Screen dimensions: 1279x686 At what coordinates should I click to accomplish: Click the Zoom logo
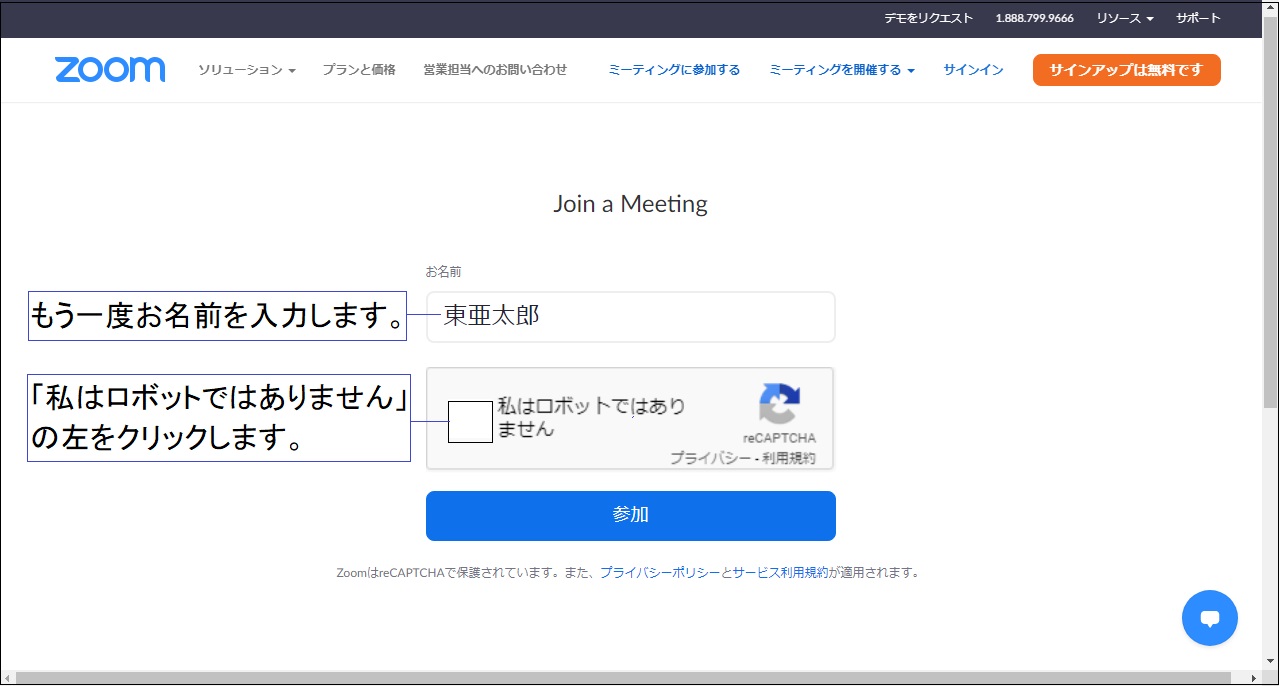[110, 70]
